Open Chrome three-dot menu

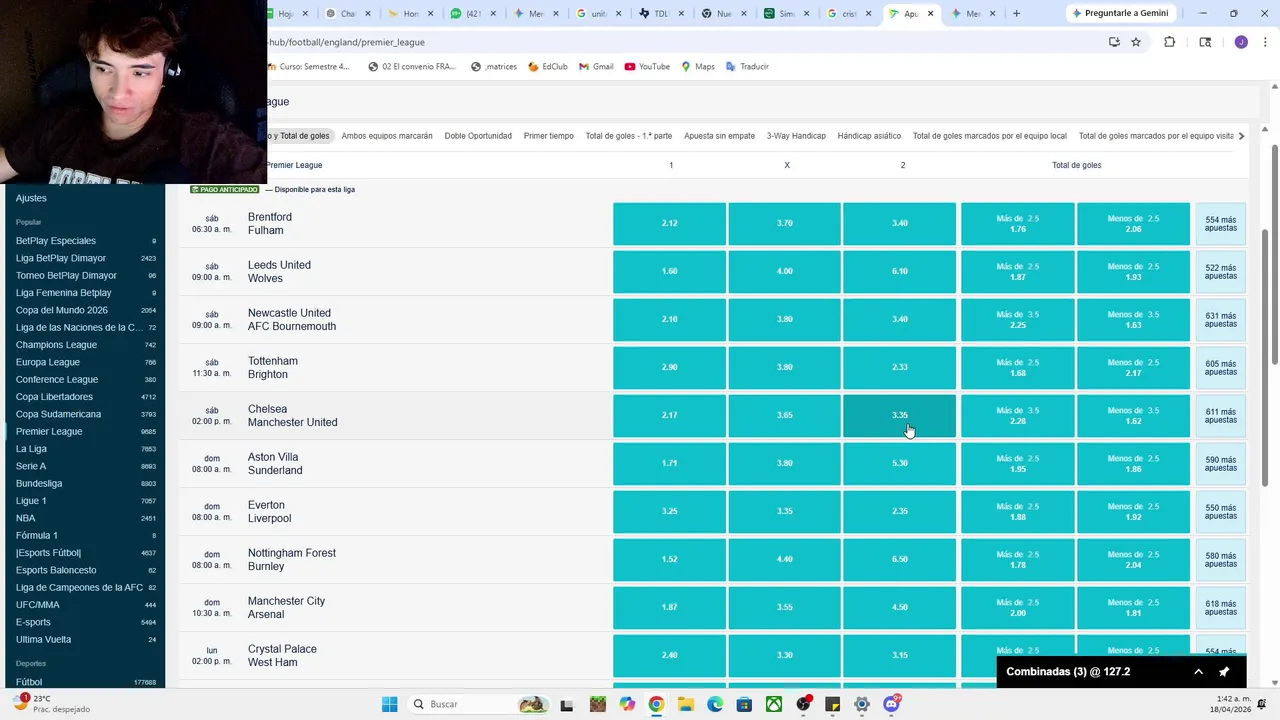coord(1266,42)
